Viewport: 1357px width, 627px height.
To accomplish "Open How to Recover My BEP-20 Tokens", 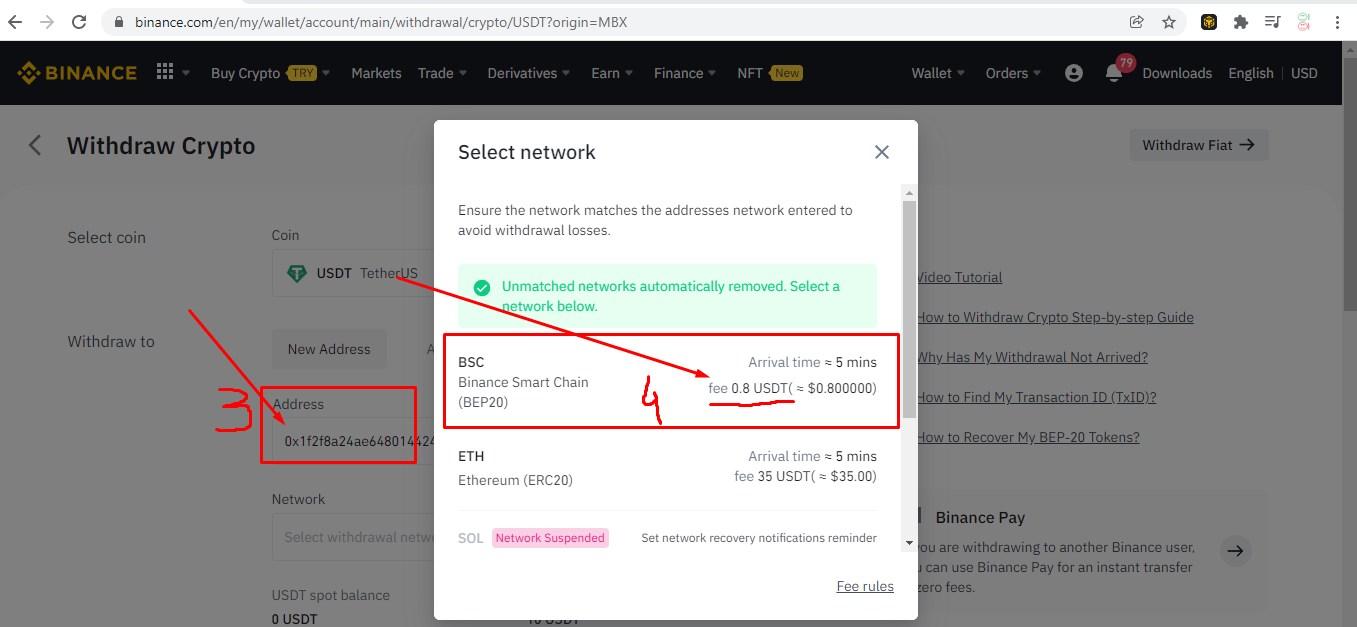I will (1028, 437).
